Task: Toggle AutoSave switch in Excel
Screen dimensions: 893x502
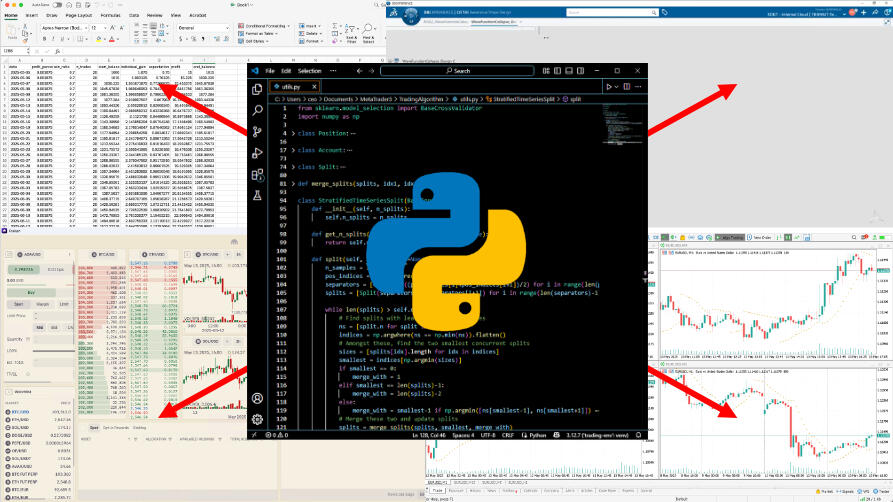Action: pos(57,5)
